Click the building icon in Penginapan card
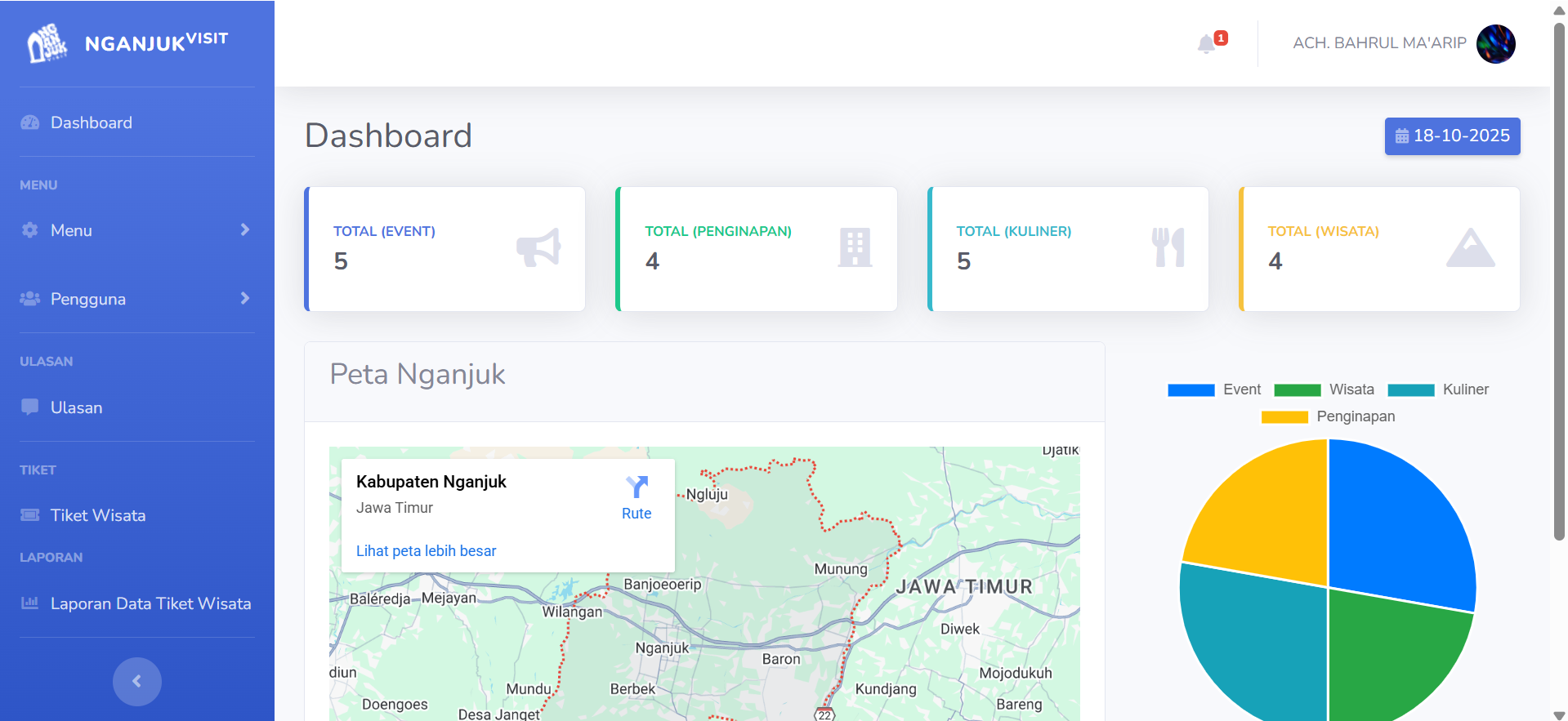The image size is (1568, 721). click(x=855, y=247)
